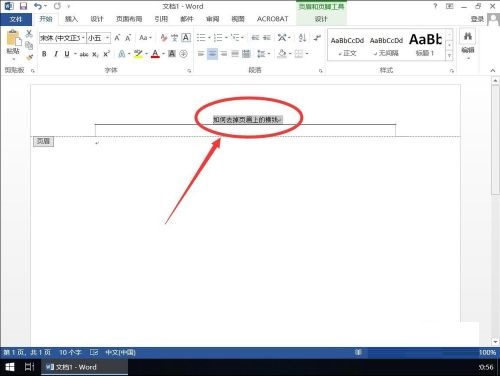The image size is (500, 376).
Task: Click the Align Right icon
Action: click(224, 54)
